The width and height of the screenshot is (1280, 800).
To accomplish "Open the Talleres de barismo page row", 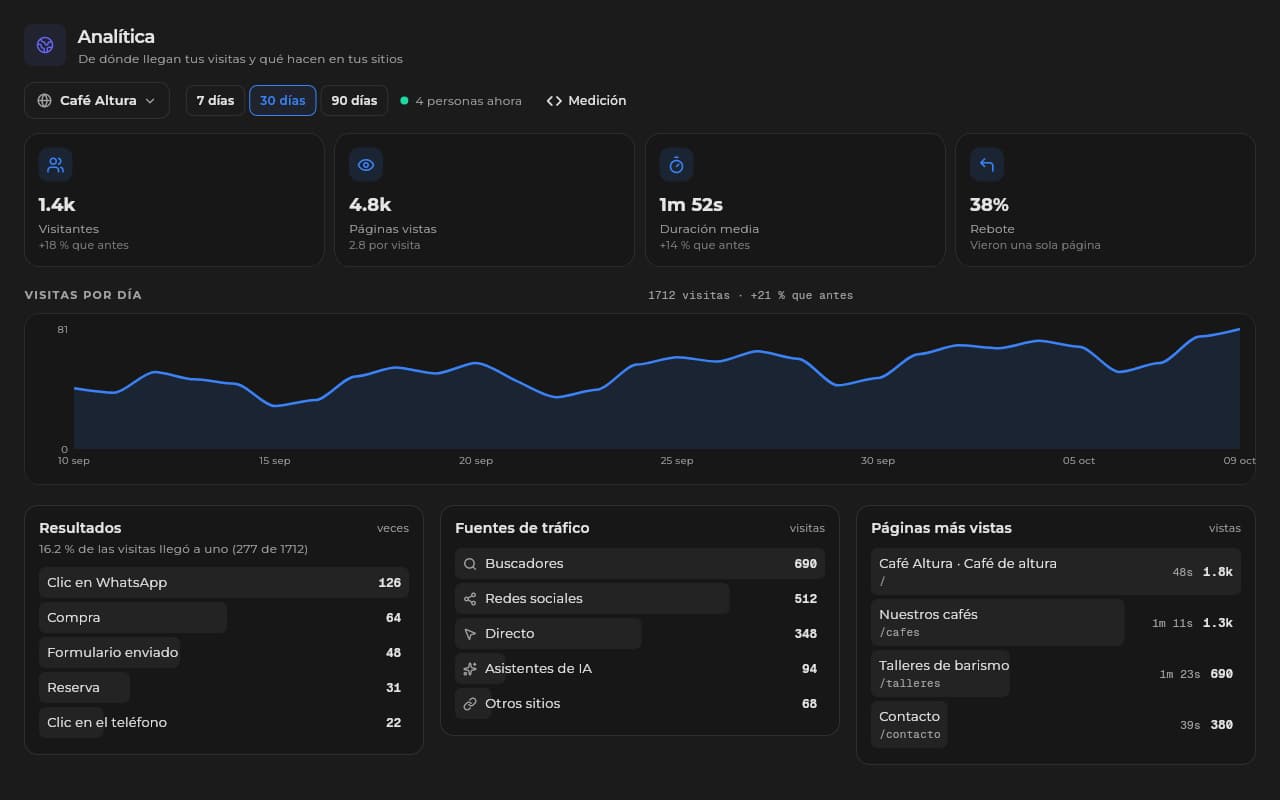I will point(1056,674).
